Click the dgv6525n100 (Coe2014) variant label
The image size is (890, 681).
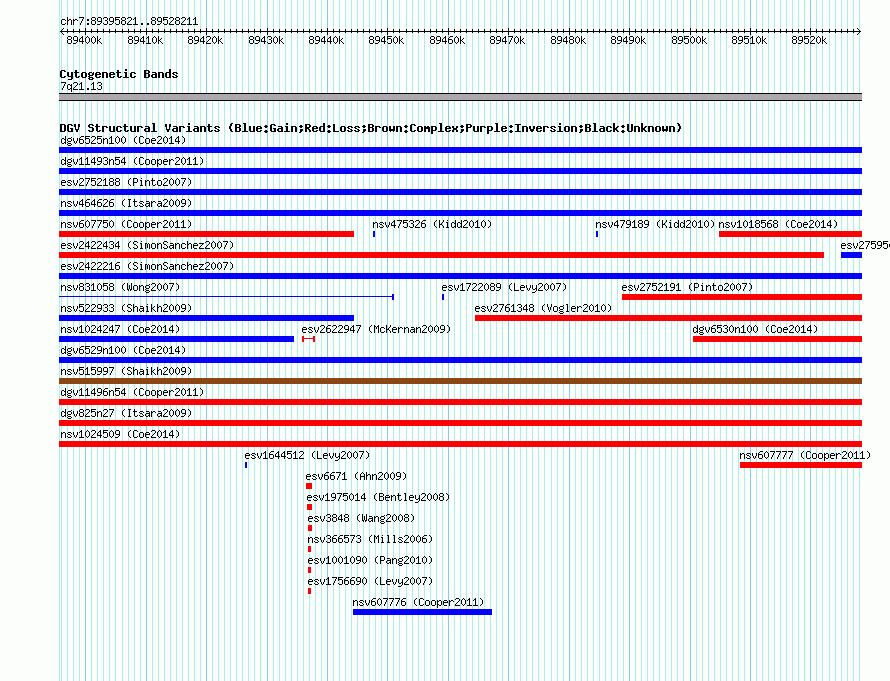123,140
